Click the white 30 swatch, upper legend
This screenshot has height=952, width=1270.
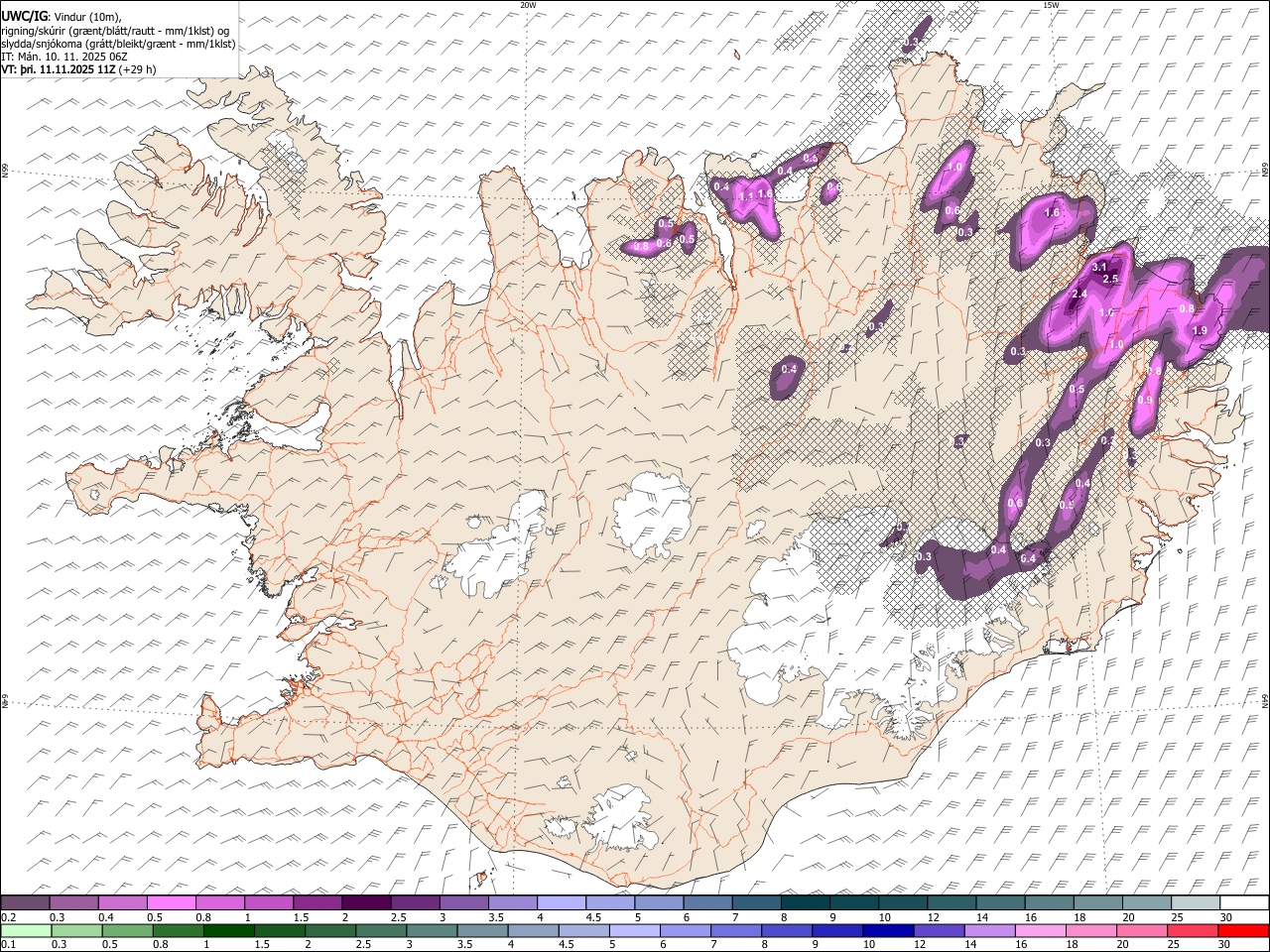tap(1243, 902)
